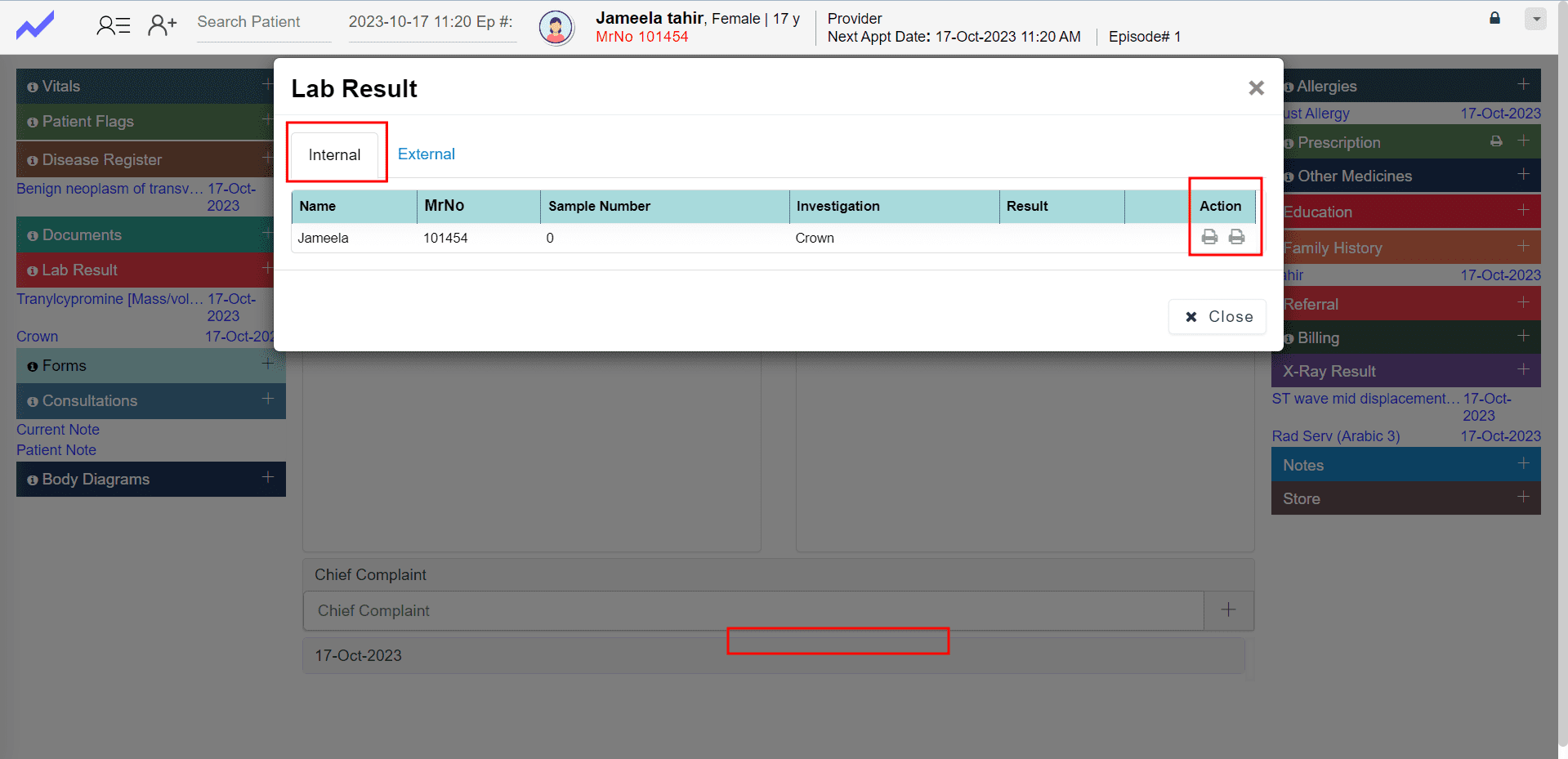Click the second print icon in Action column
Image resolution: width=1568 pixels, height=759 pixels.
1236,237
